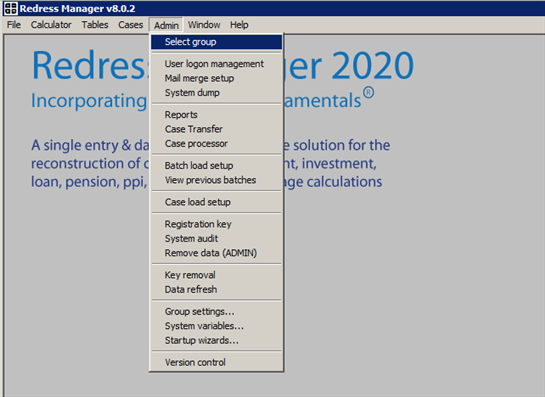Open User logon management
This screenshot has width=545, height=397.
[217, 64]
